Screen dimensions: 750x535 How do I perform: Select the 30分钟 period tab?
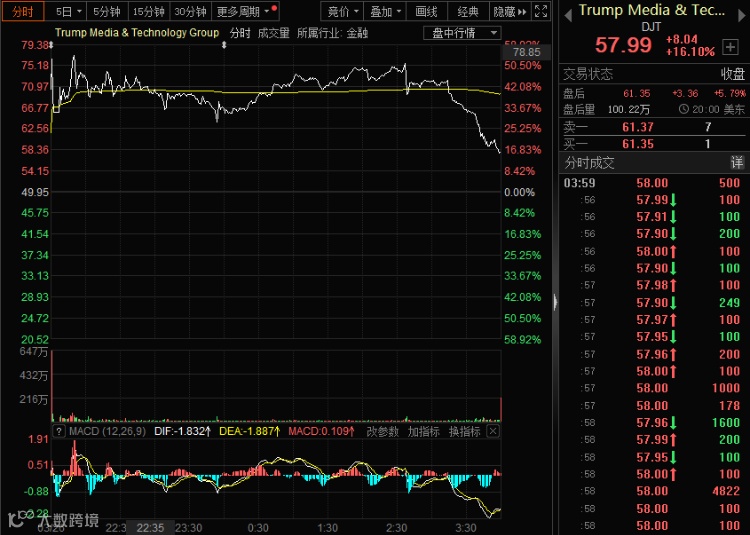pos(190,11)
